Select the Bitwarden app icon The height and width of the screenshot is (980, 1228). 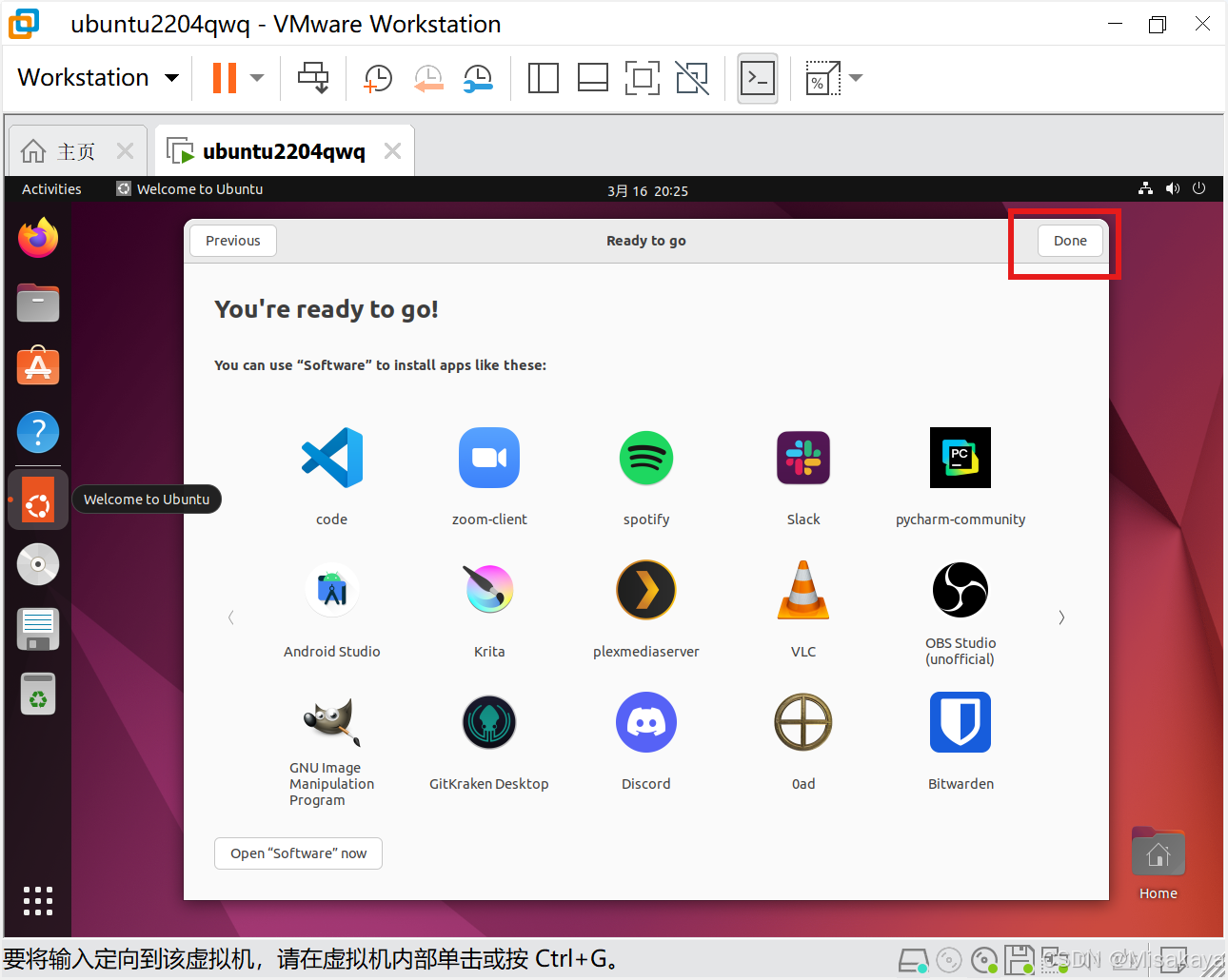click(961, 722)
